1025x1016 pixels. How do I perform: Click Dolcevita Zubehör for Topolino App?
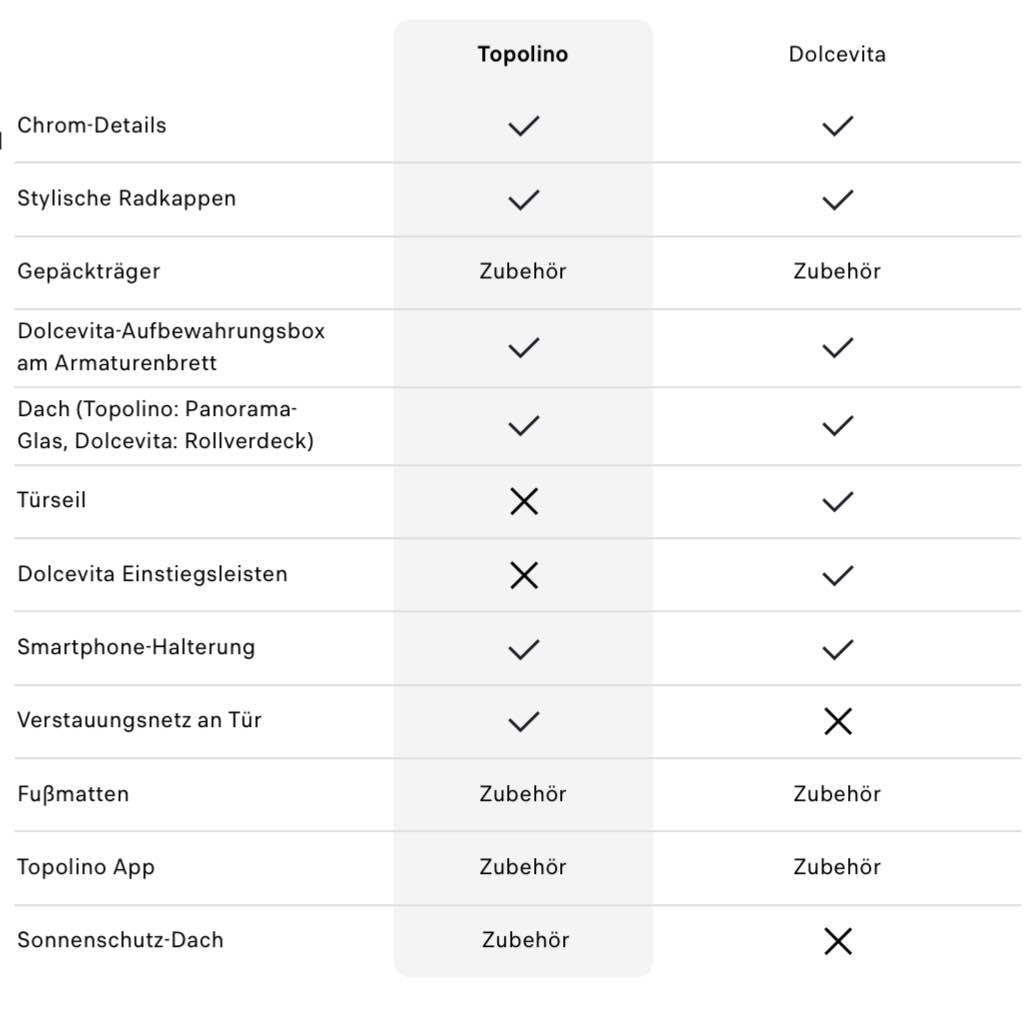[837, 867]
